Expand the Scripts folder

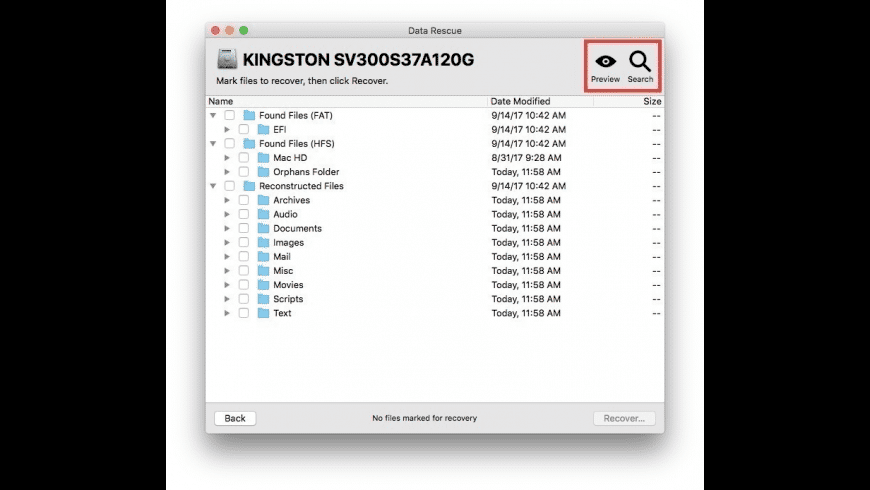tap(227, 299)
